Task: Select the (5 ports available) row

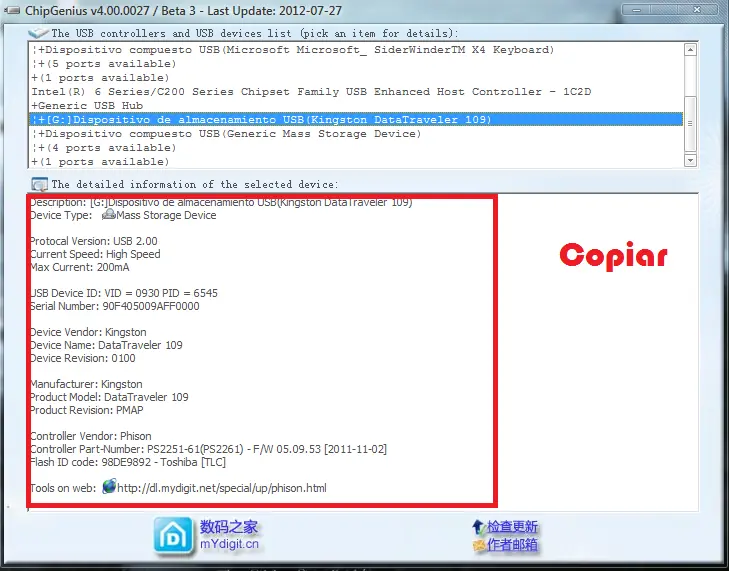Action: [x=356, y=64]
